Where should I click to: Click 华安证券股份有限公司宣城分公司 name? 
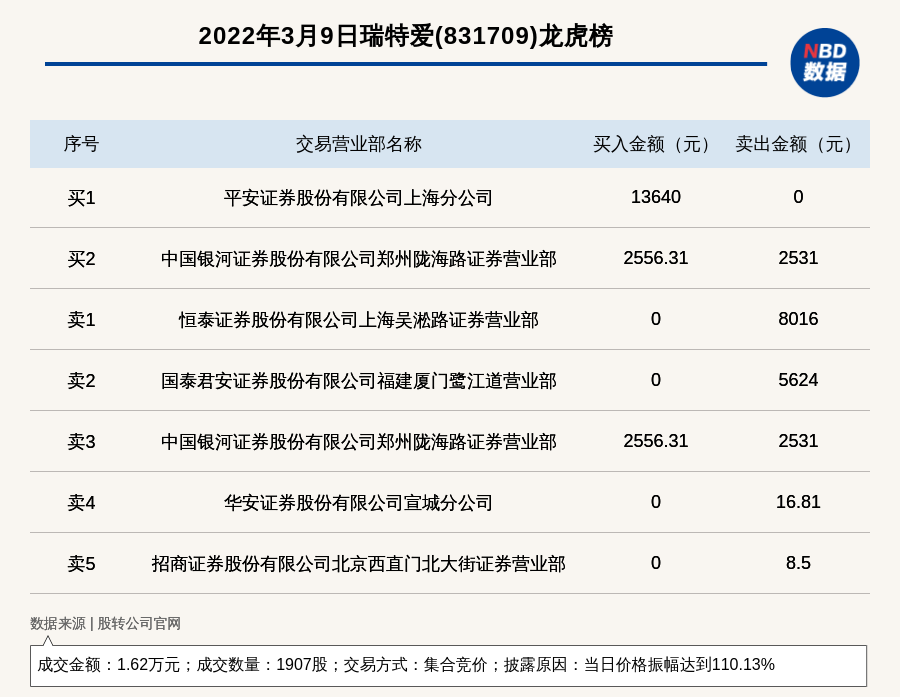(x=358, y=503)
